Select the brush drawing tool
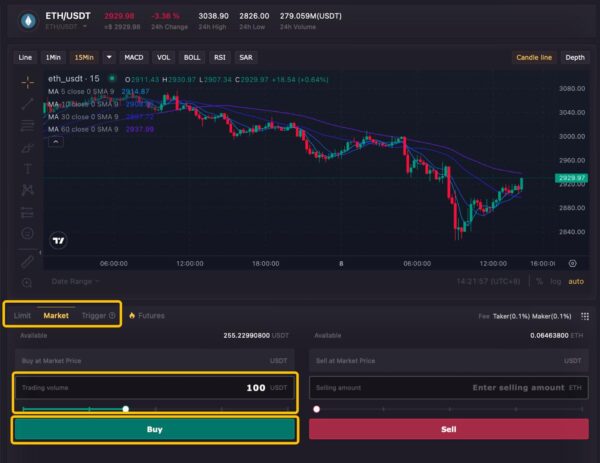This screenshot has width=600, height=463. click(x=28, y=147)
